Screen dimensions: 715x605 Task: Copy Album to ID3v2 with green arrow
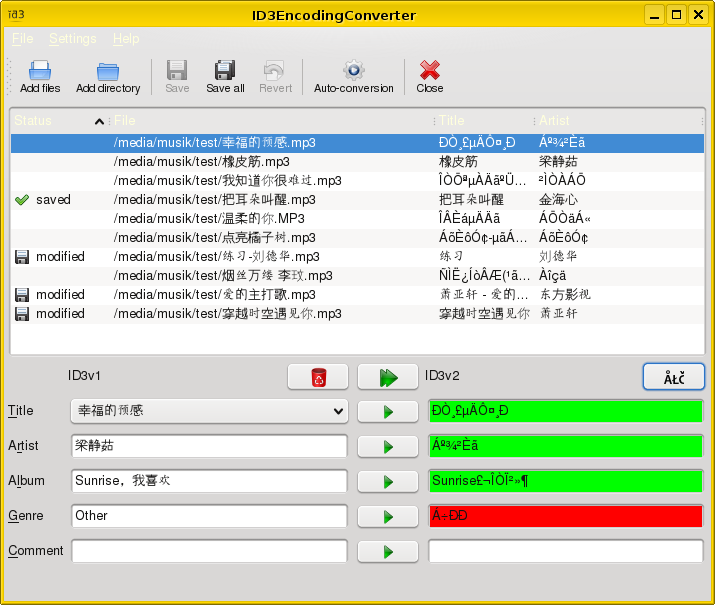pos(388,482)
